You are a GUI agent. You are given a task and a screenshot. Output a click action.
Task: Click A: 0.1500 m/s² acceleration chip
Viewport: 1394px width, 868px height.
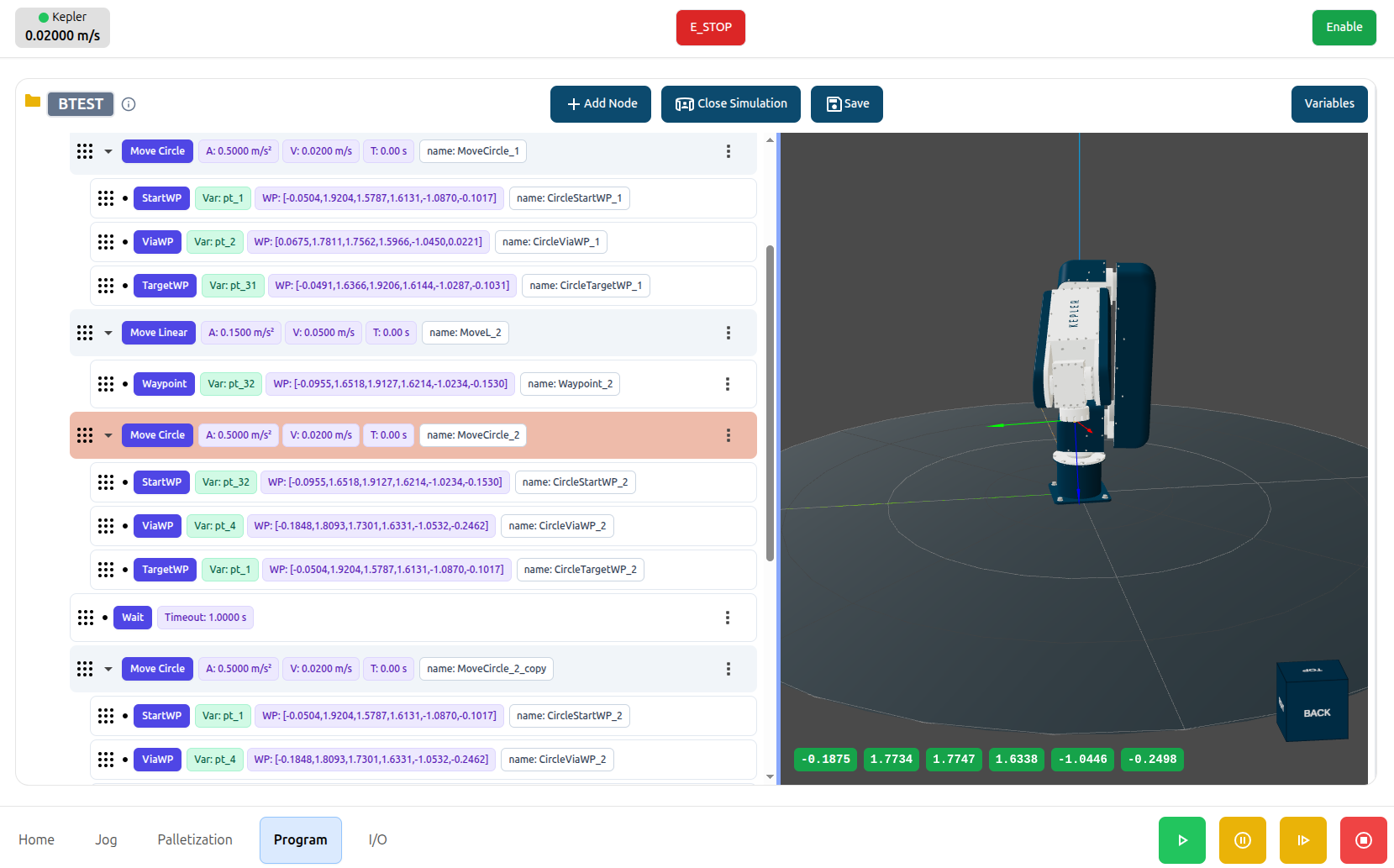(241, 333)
